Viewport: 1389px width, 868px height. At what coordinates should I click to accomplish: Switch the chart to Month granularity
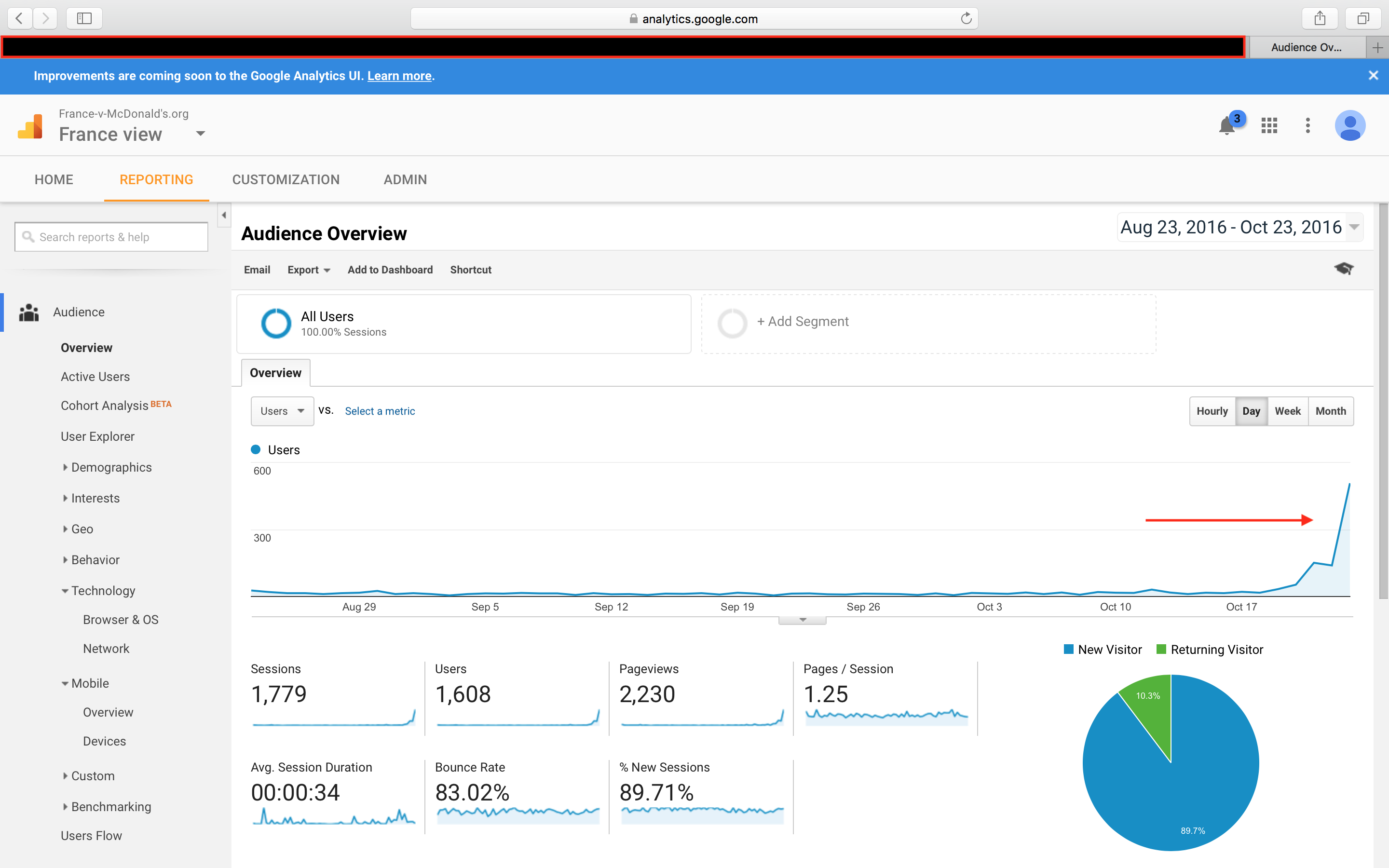click(1331, 411)
